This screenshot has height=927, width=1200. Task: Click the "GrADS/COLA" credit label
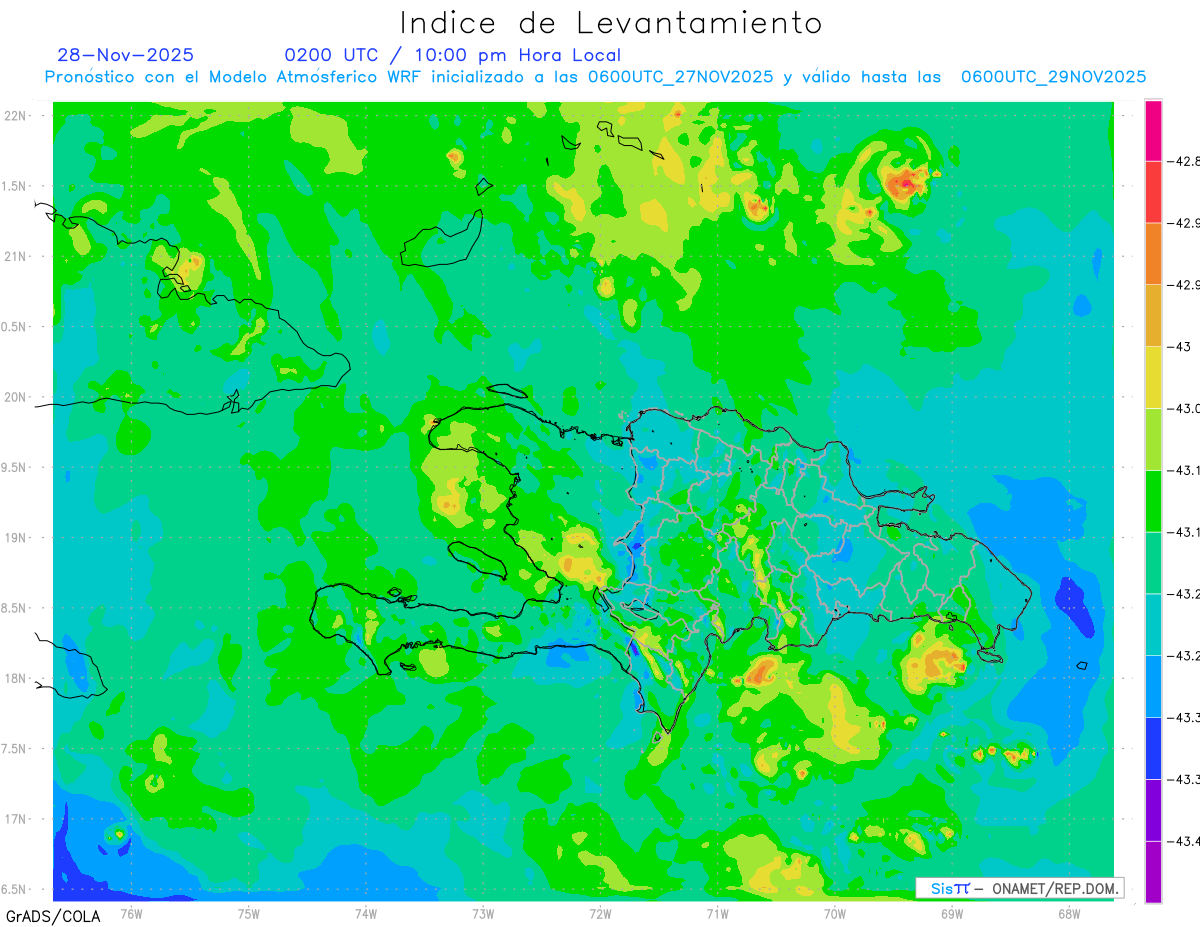(x=53, y=916)
